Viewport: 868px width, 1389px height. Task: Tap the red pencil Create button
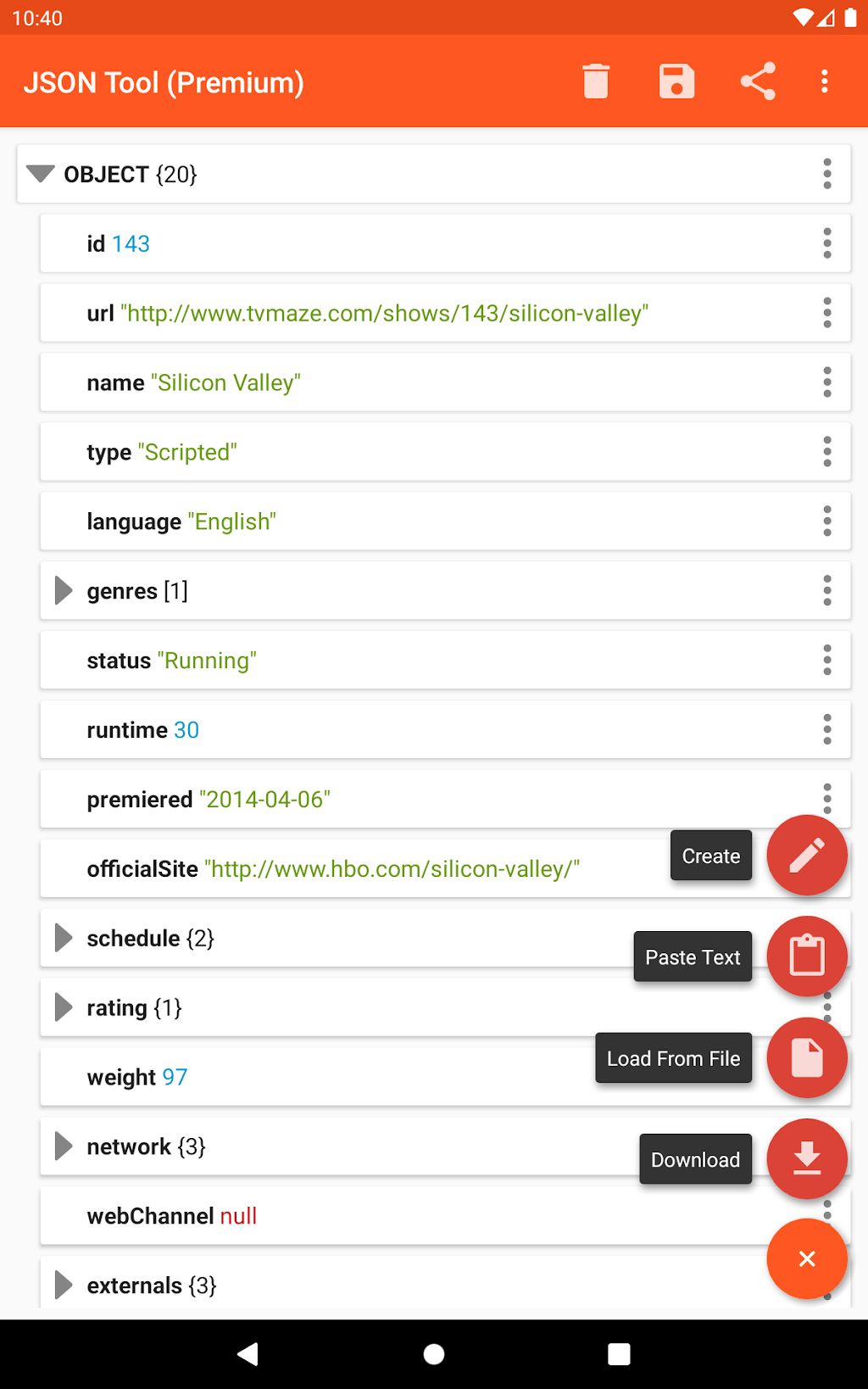[x=806, y=856]
